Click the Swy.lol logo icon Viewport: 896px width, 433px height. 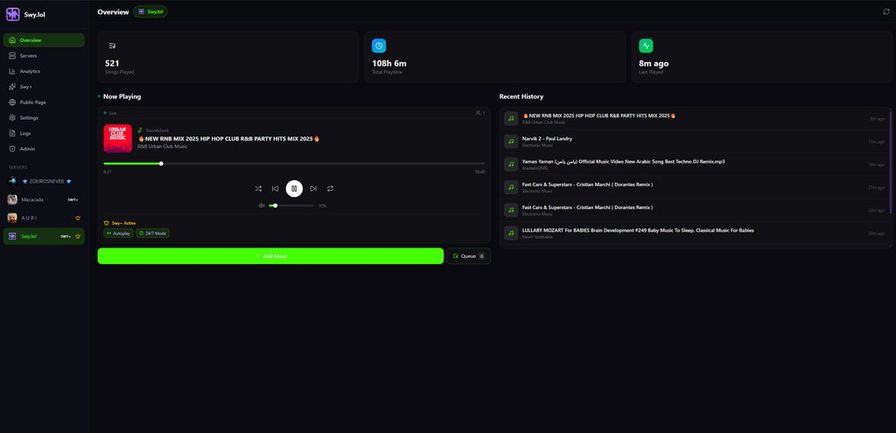click(13, 14)
